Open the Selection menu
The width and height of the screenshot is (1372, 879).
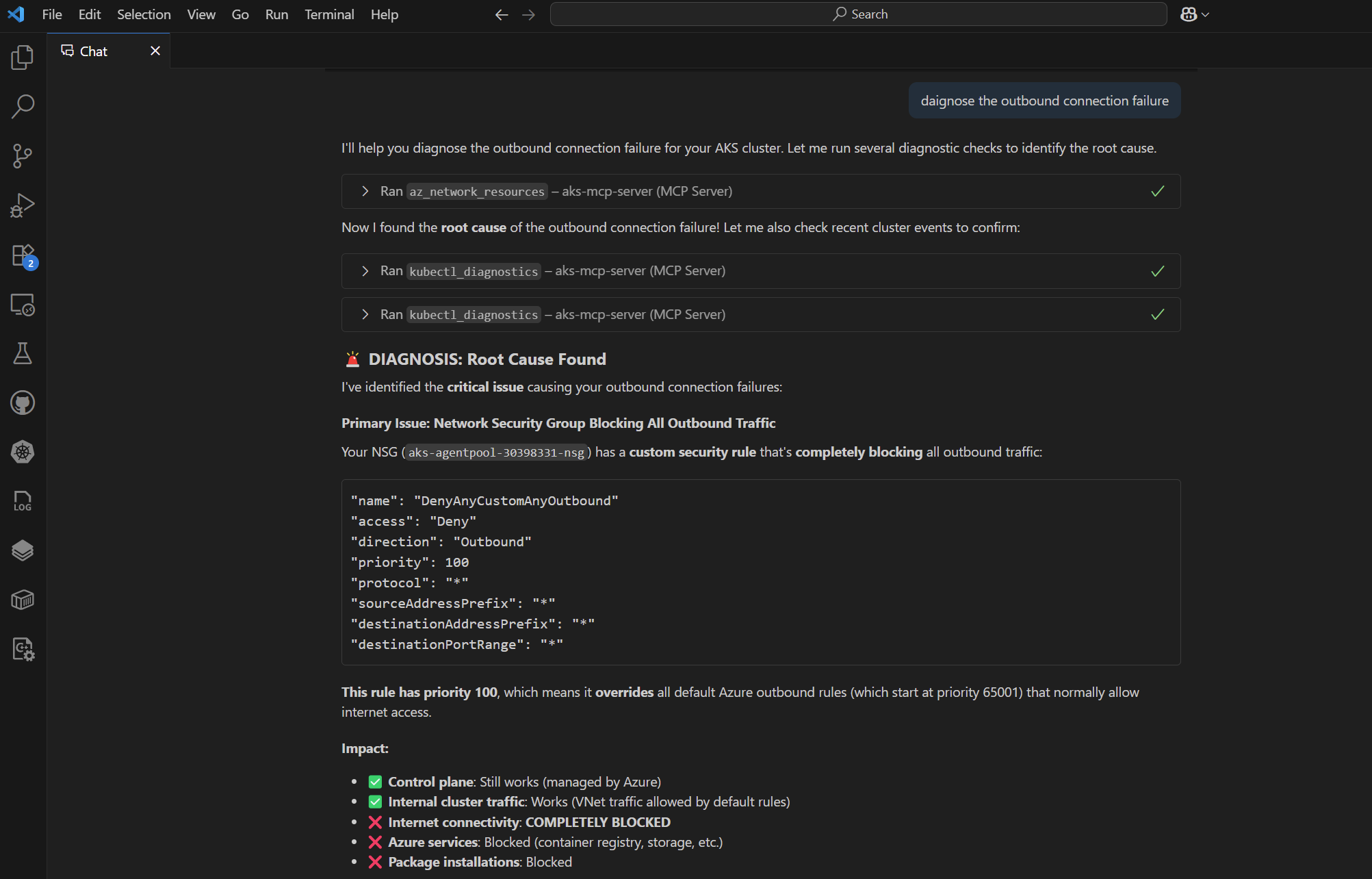(x=144, y=14)
